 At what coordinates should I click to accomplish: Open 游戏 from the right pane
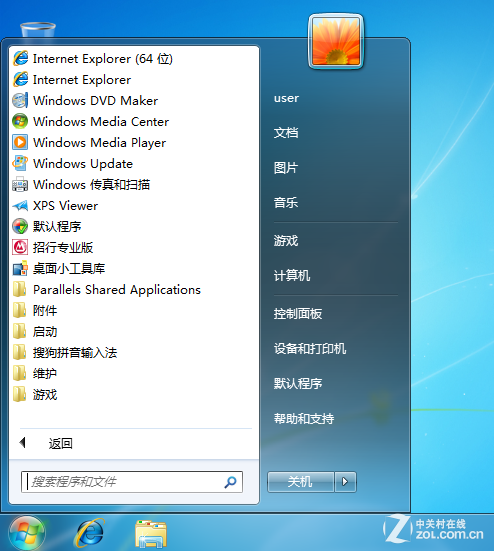[x=286, y=241]
